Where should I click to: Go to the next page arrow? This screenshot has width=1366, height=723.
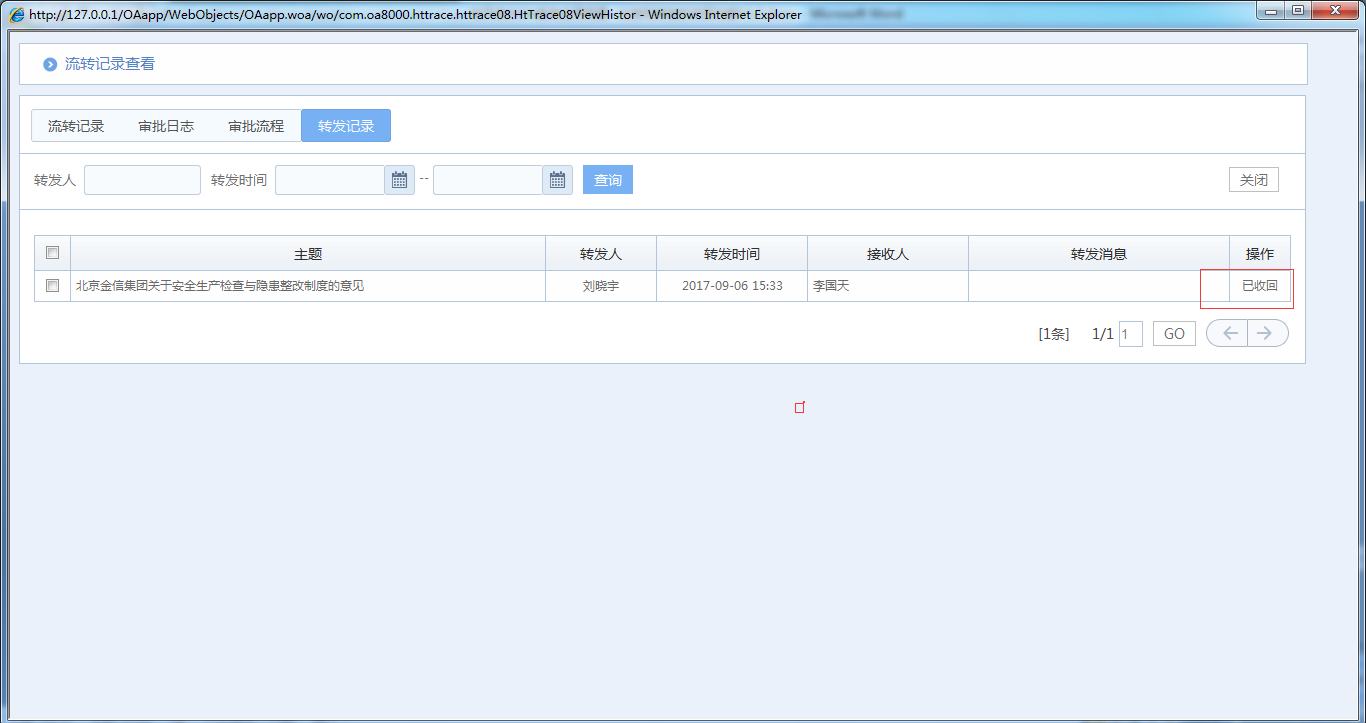1267,333
